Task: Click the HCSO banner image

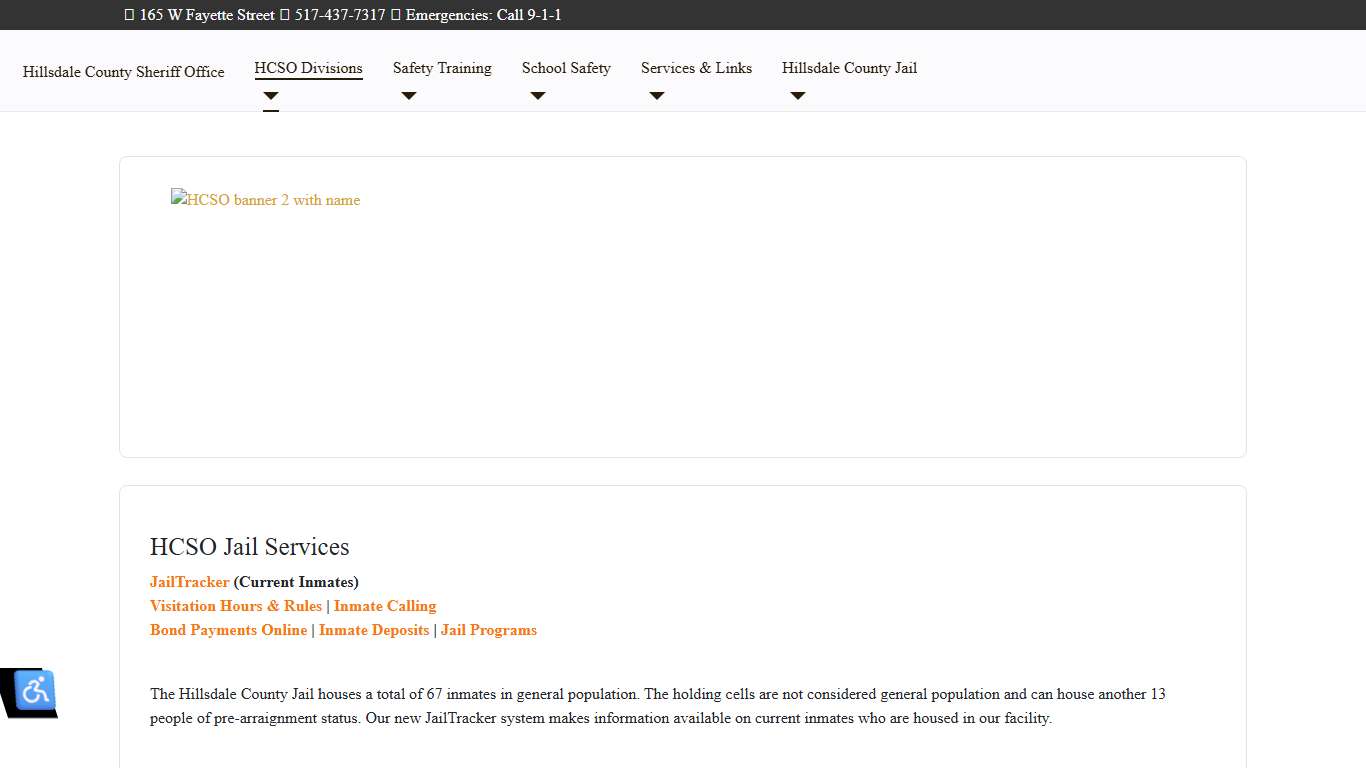Action: pos(266,200)
